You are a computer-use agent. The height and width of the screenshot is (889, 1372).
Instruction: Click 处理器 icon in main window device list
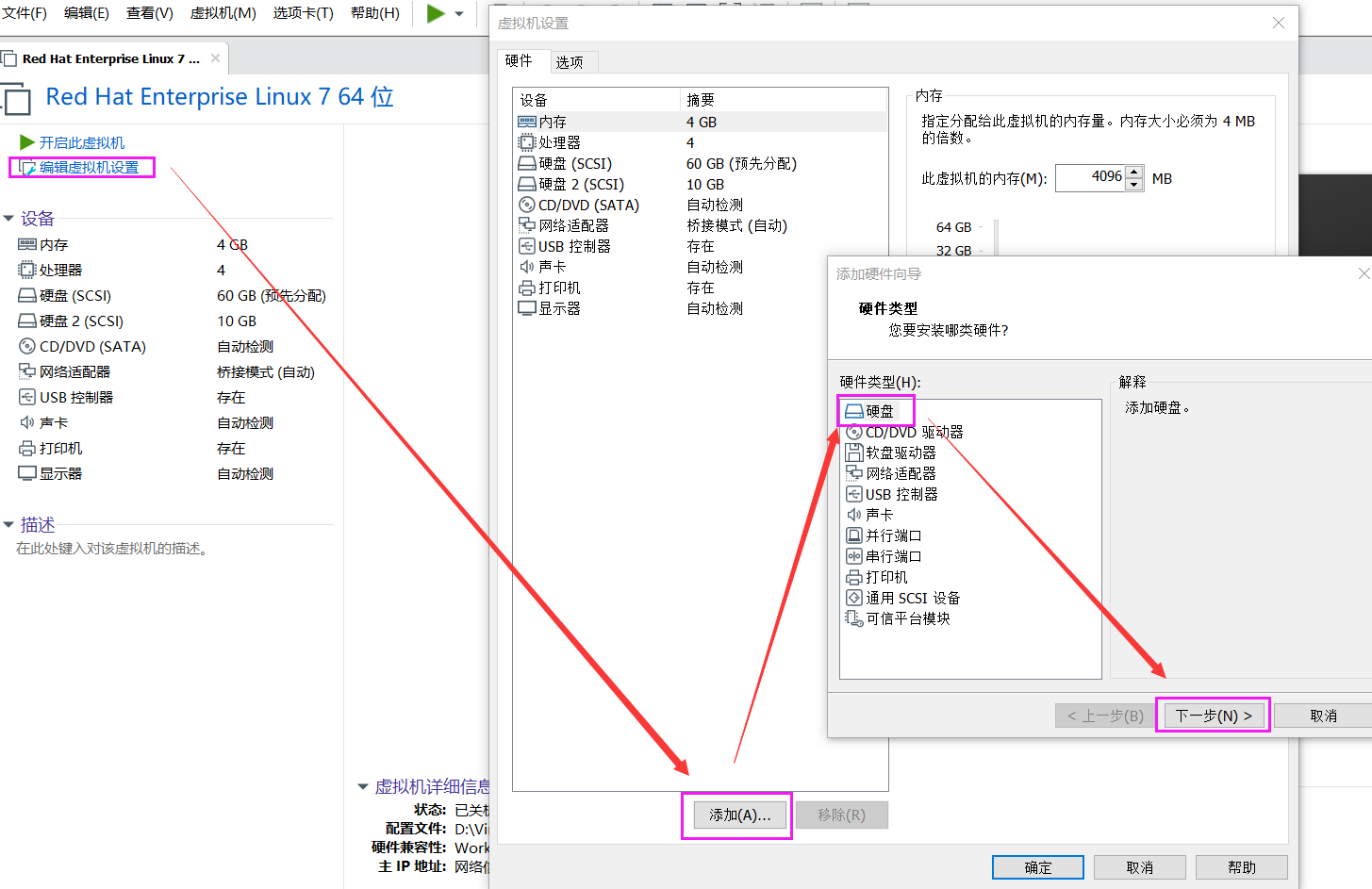coord(27,270)
